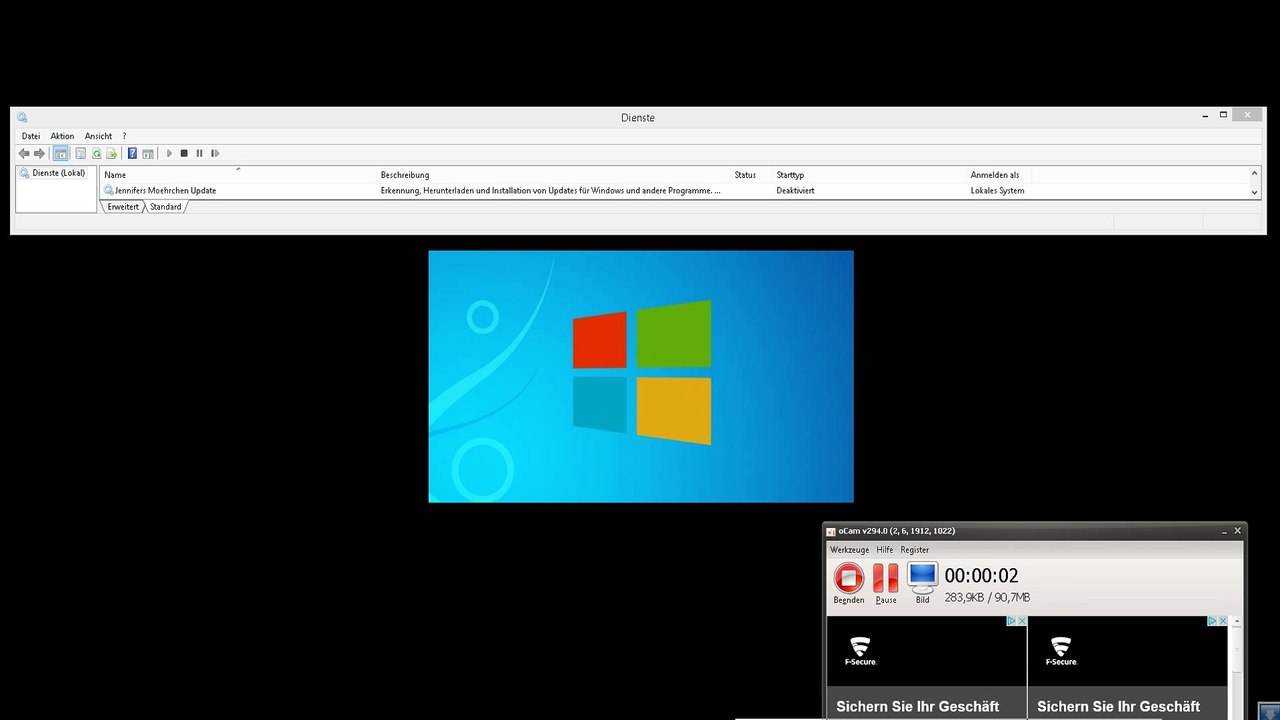Pause the selected service
This screenshot has height=720, width=1280.
tap(199, 154)
